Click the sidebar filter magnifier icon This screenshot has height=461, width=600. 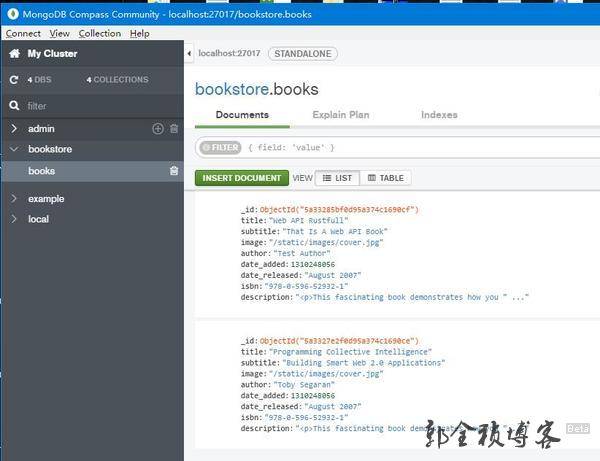pos(14,106)
